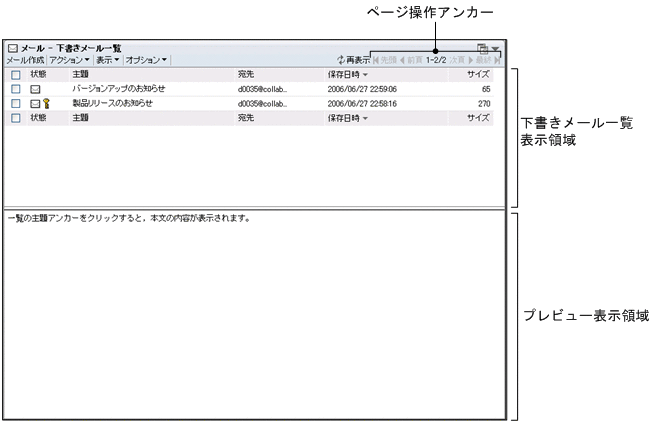The image size is (653, 423).
Task: Click recipient cell of バージョンアップのお知らせ row
Action: (262, 89)
